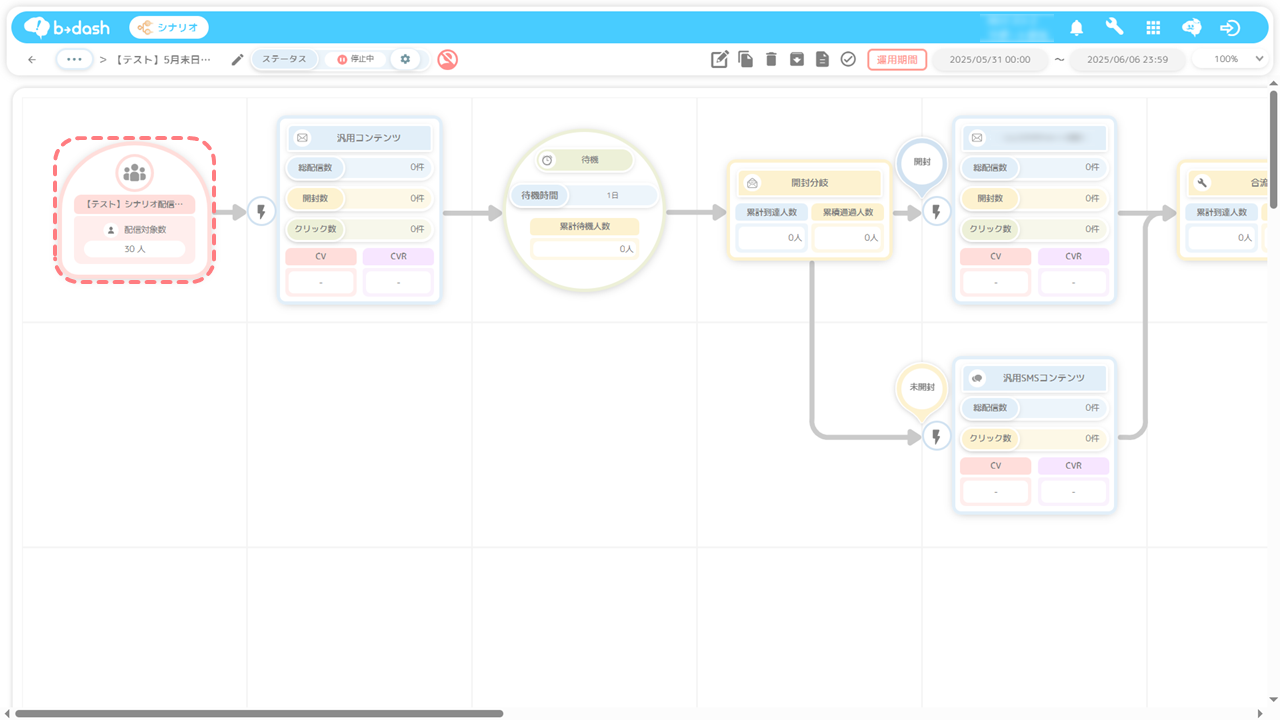Click 累計待機人数 label
This screenshot has width=1280, height=720.
tap(585, 227)
